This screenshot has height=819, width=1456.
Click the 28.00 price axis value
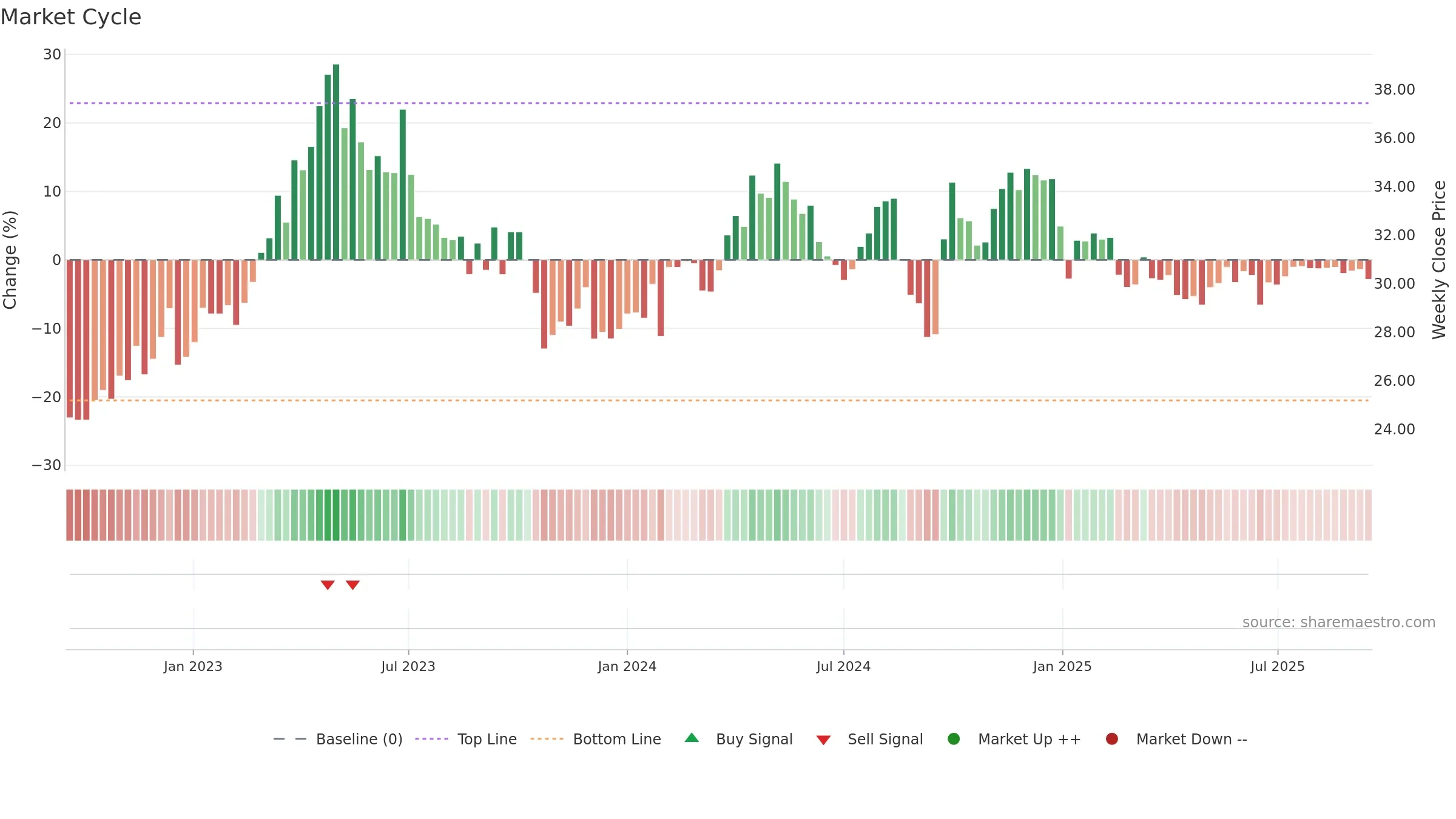[x=1394, y=332]
